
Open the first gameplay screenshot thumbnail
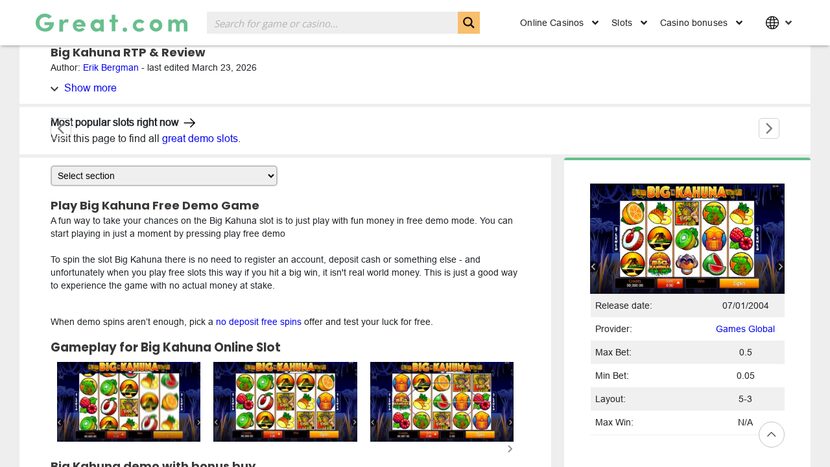click(x=128, y=401)
